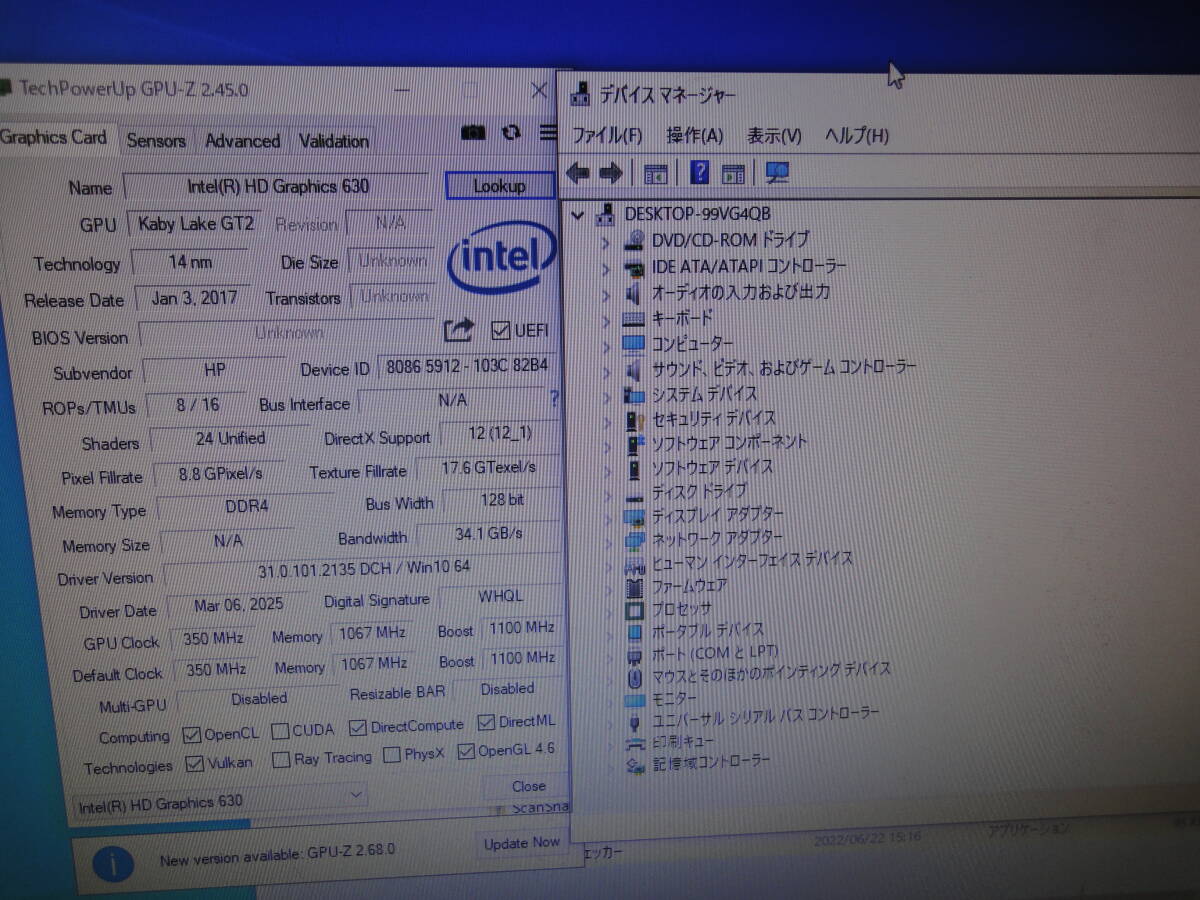
Task: Select ポータブル デバイス tree row
Action: click(706, 631)
